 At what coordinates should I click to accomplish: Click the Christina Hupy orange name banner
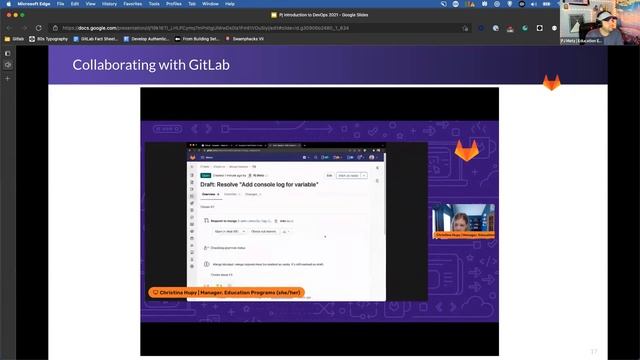(x=227, y=293)
